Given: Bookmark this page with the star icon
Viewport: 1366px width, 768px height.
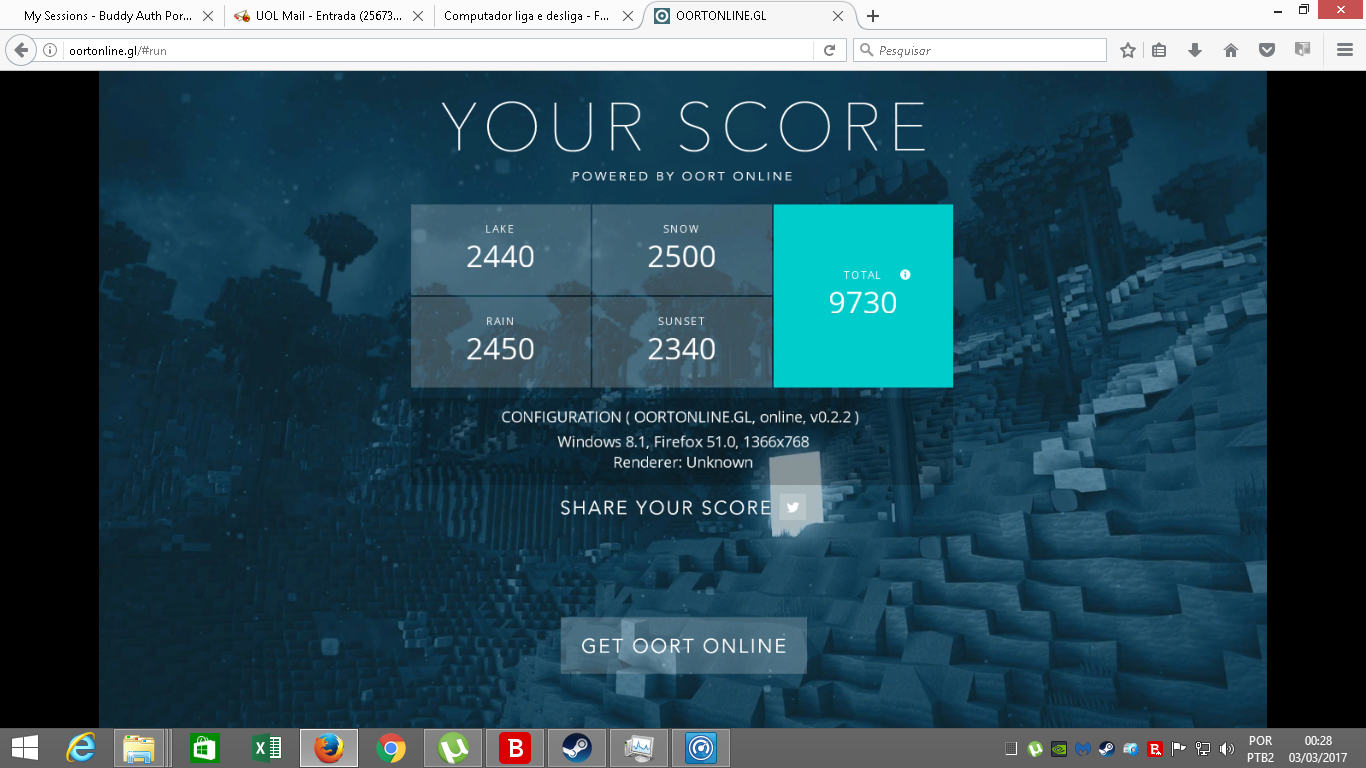Looking at the screenshot, I should [x=1128, y=50].
